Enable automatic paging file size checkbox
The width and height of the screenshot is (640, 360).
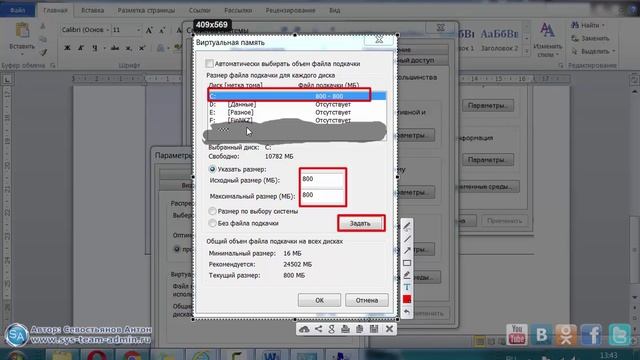pyautogui.click(x=209, y=64)
